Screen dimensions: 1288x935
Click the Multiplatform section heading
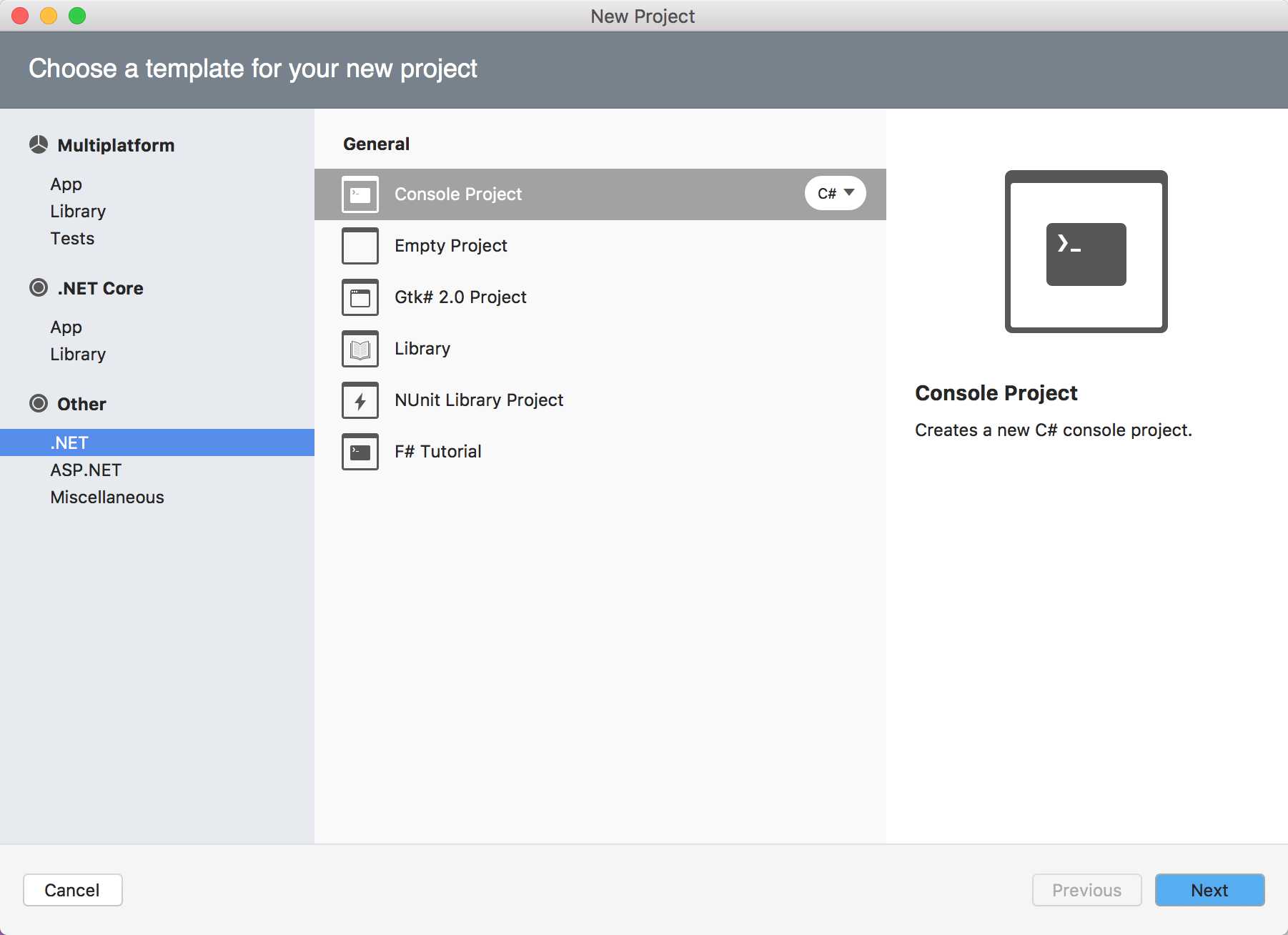[116, 145]
